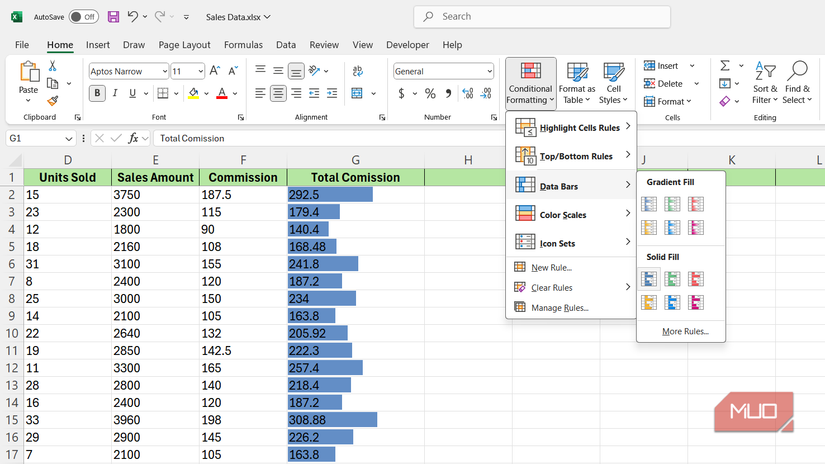This screenshot has height=464, width=825.
Task: Click the Percent Style icon
Action: [x=430, y=94]
